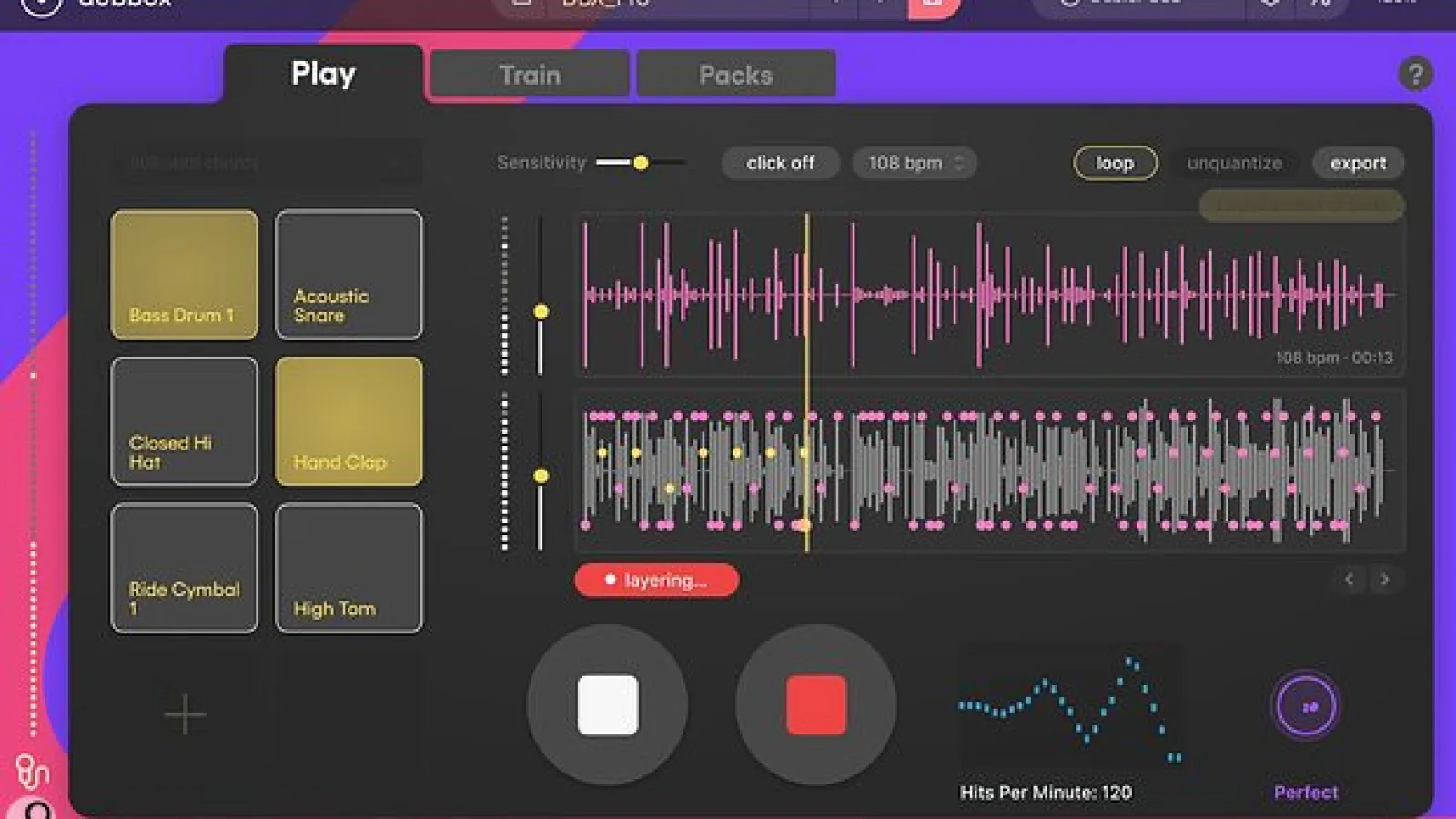Add a new pad with the plus icon
This screenshot has height=819, width=1456.
tap(185, 714)
